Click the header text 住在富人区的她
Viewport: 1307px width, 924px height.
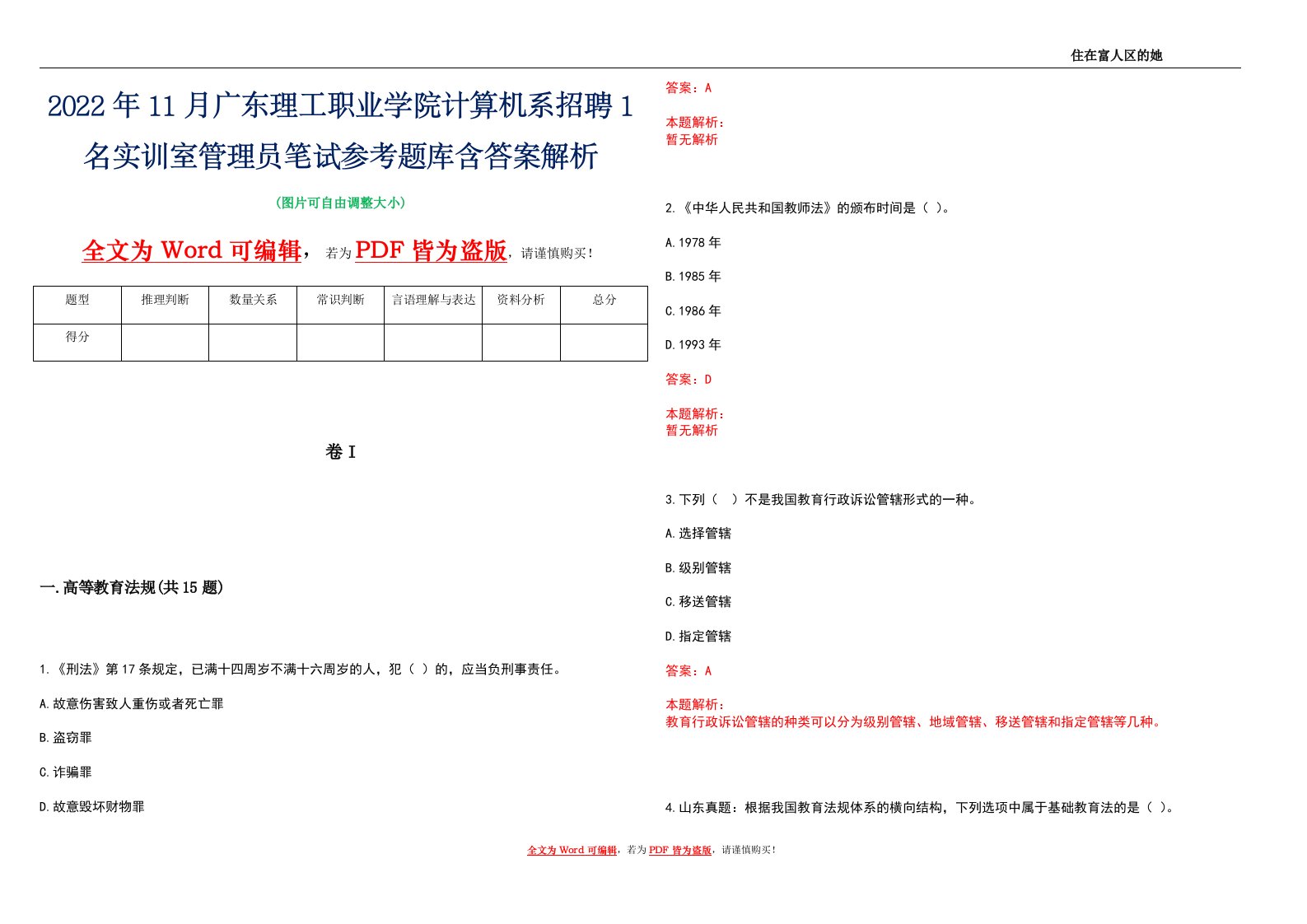(x=1116, y=55)
